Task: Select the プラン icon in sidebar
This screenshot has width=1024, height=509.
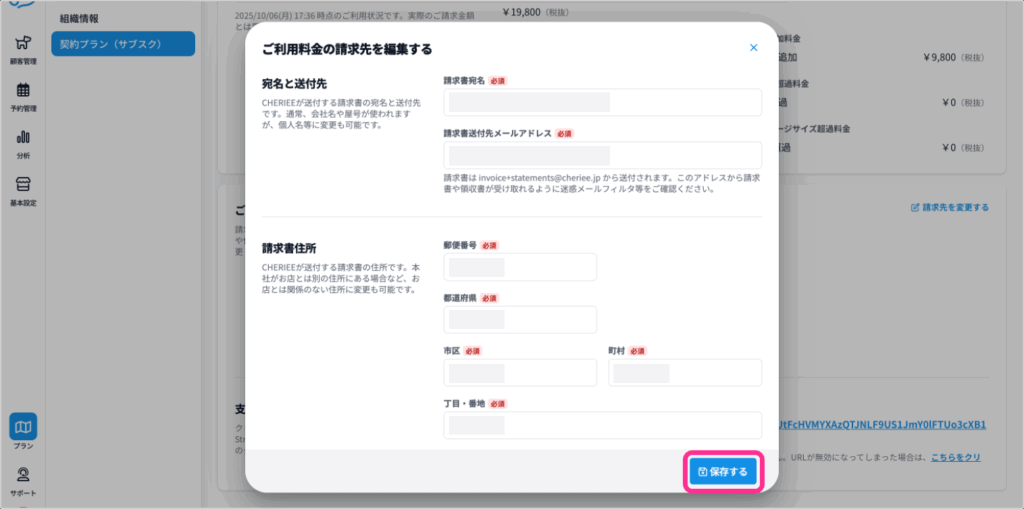Action: tap(23, 427)
